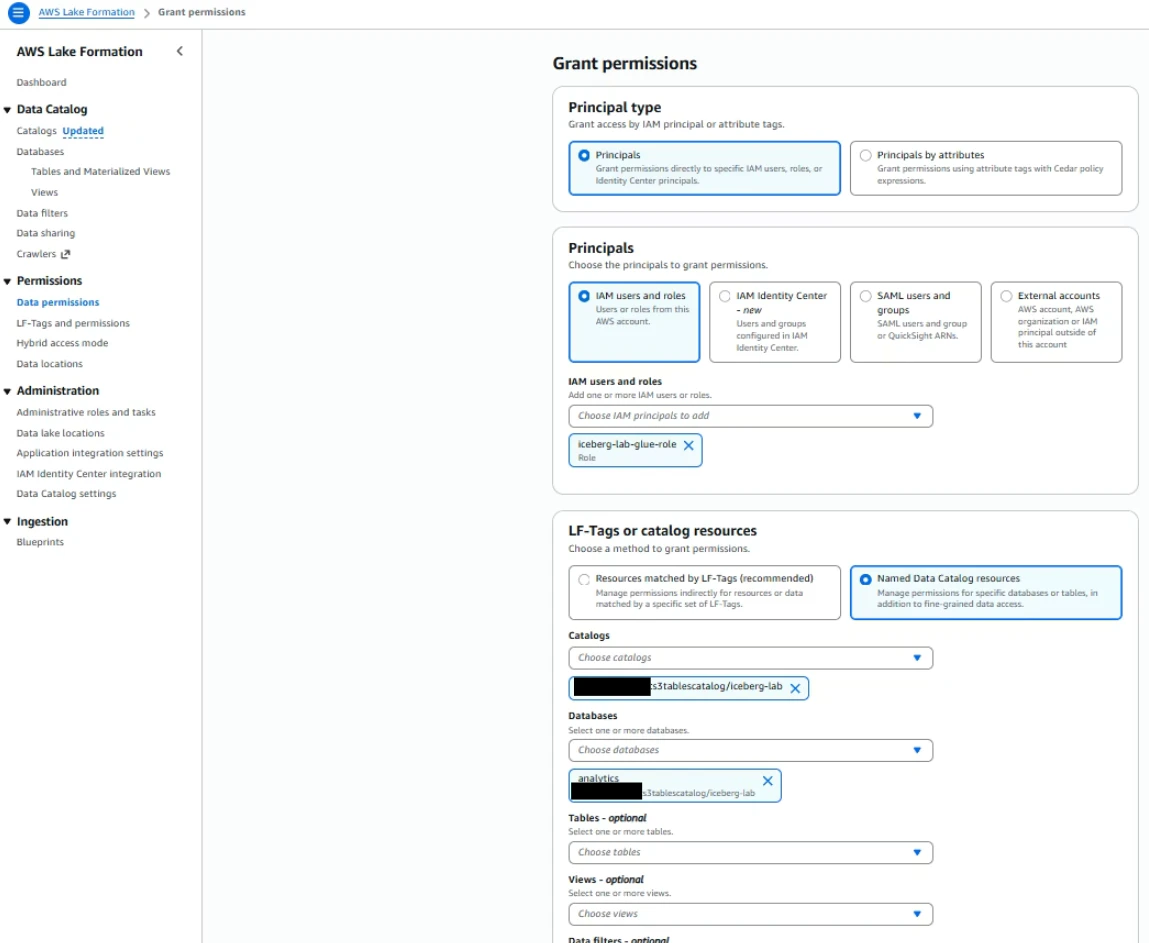1149x943 pixels.
Task: Select IAM Identity Center option
Action: click(775, 322)
